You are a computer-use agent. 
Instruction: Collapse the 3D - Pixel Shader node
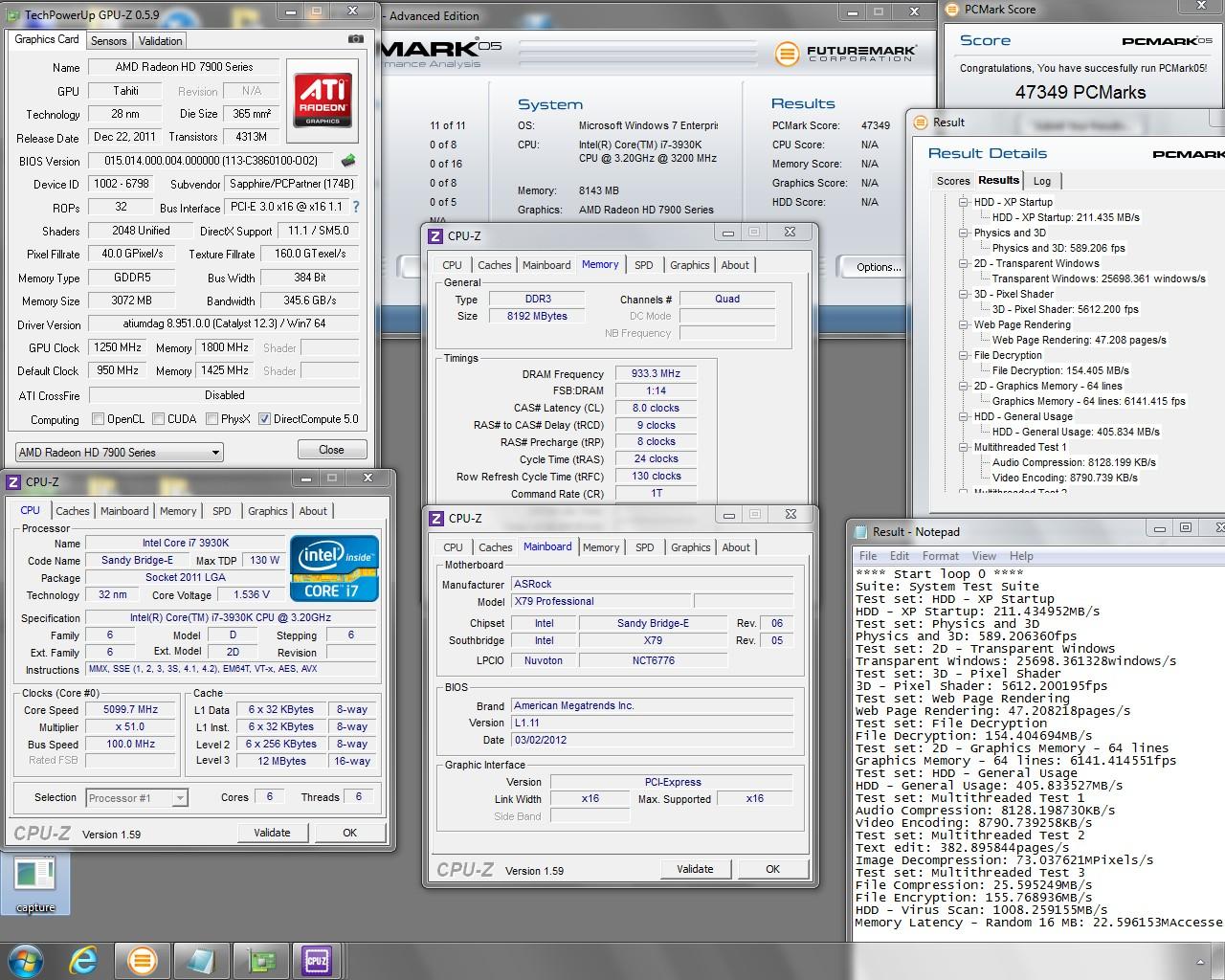pos(964,294)
